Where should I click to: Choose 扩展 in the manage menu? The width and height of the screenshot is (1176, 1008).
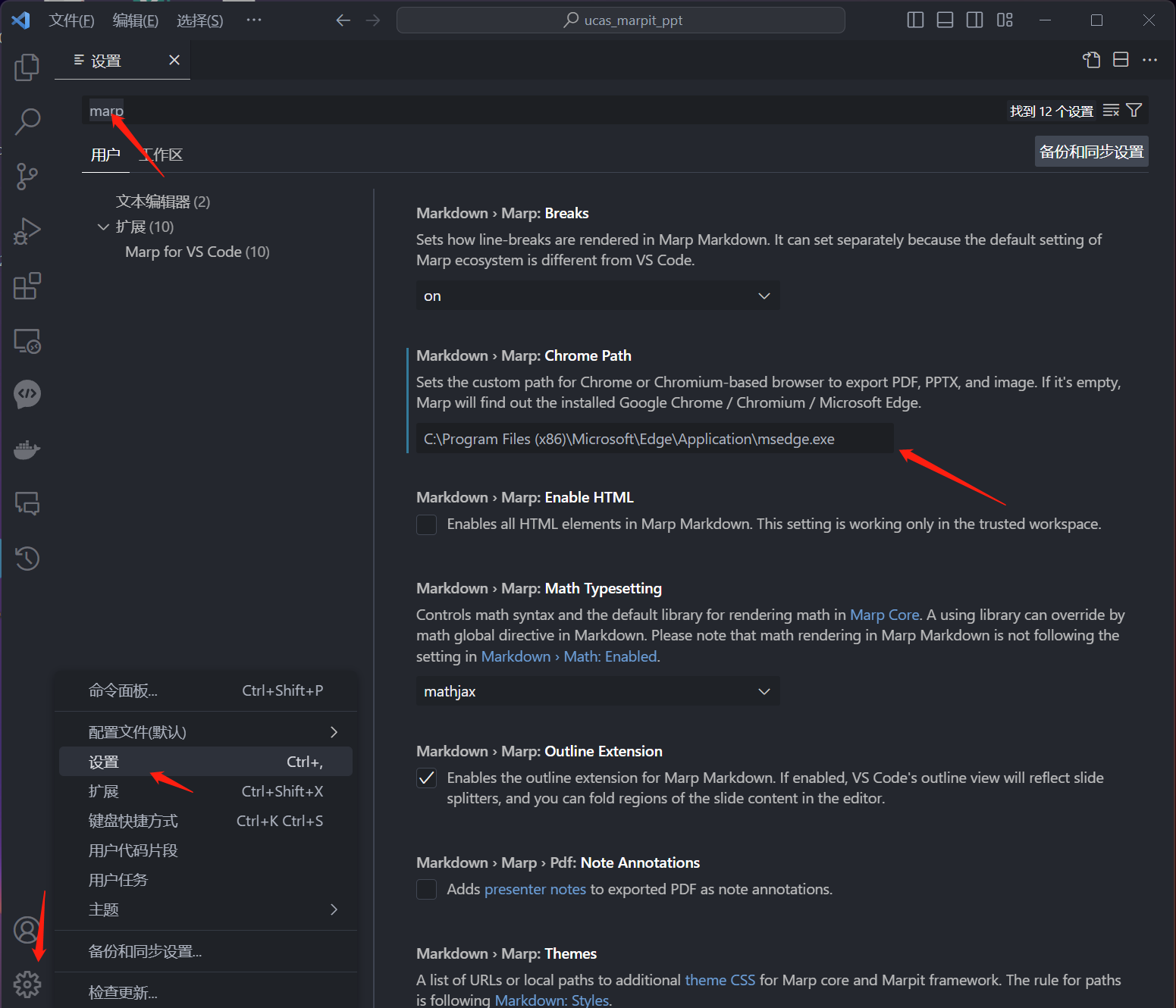click(x=205, y=791)
